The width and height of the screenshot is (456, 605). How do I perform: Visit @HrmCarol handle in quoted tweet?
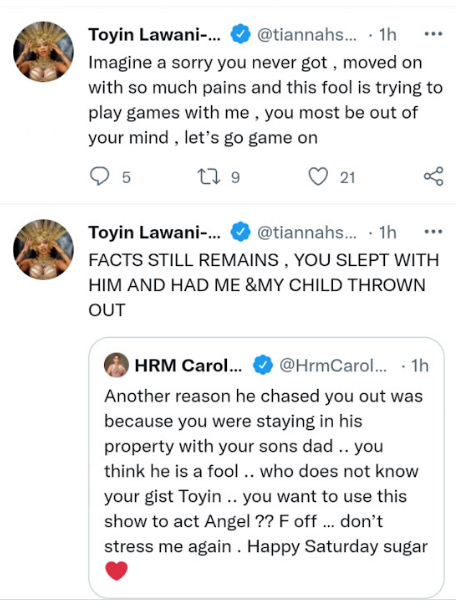(333, 365)
